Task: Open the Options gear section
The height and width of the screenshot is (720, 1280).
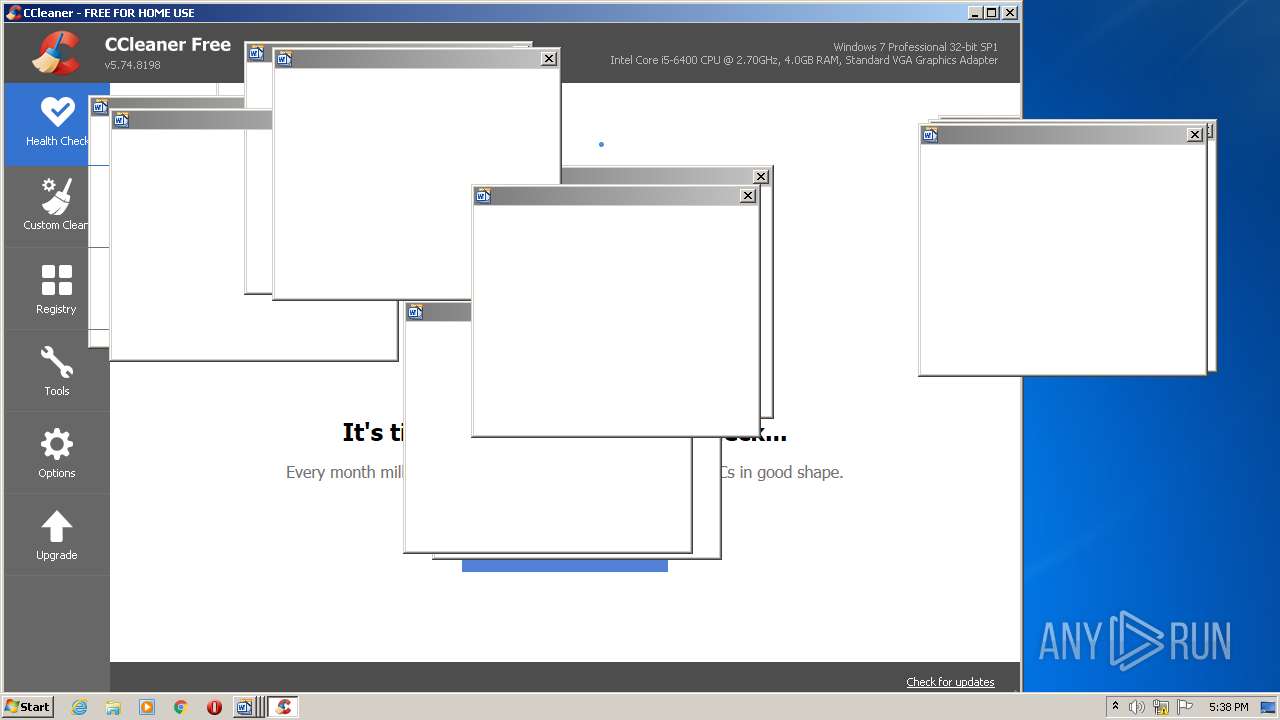Action: [x=56, y=453]
